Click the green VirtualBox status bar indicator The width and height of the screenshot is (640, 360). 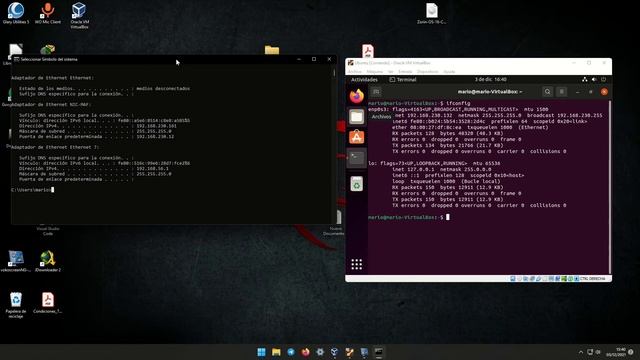pos(564,279)
